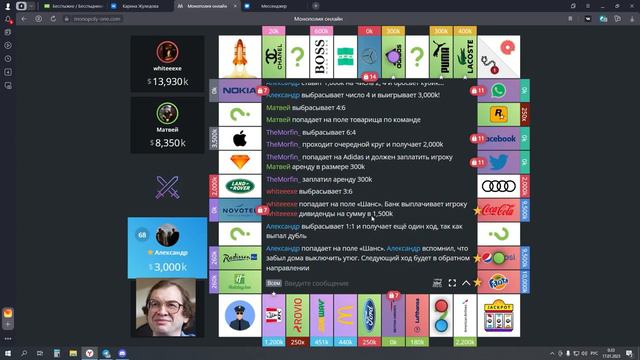Click the chance cell below Nokia
This screenshot has height=360, width=640.
coord(240,114)
